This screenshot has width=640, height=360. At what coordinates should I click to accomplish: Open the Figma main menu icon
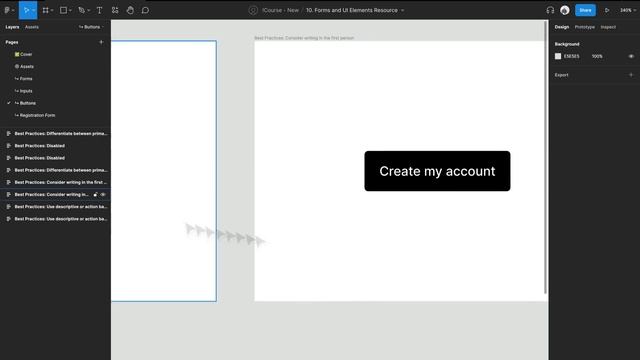[7, 10]
